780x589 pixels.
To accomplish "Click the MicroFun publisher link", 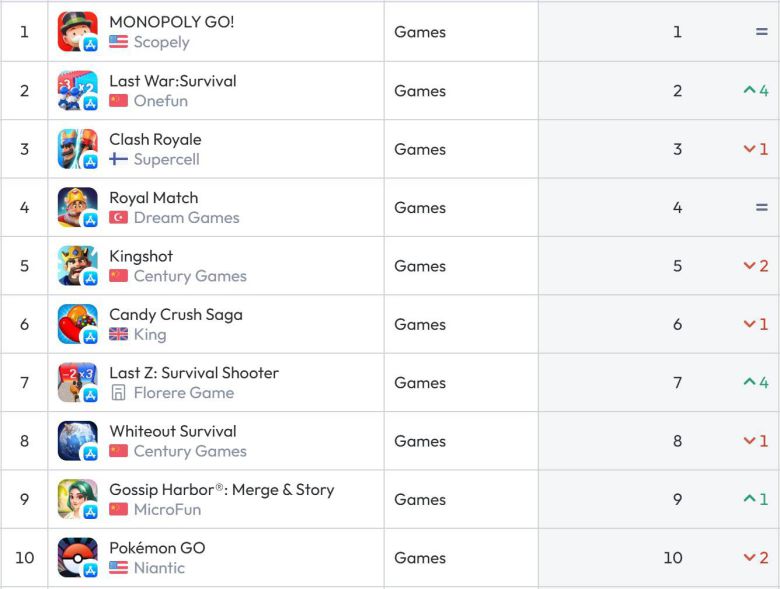I will coord(167,509).
